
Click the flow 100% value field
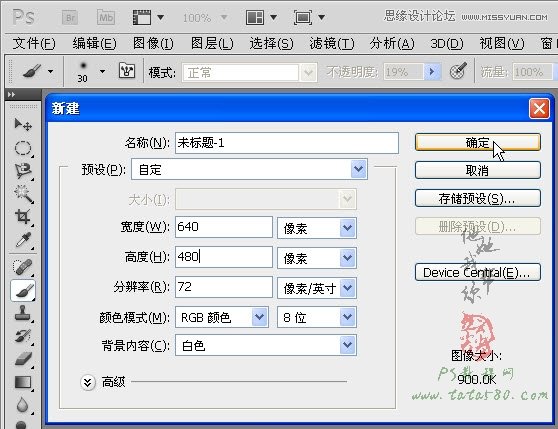(x=533, y=72)
